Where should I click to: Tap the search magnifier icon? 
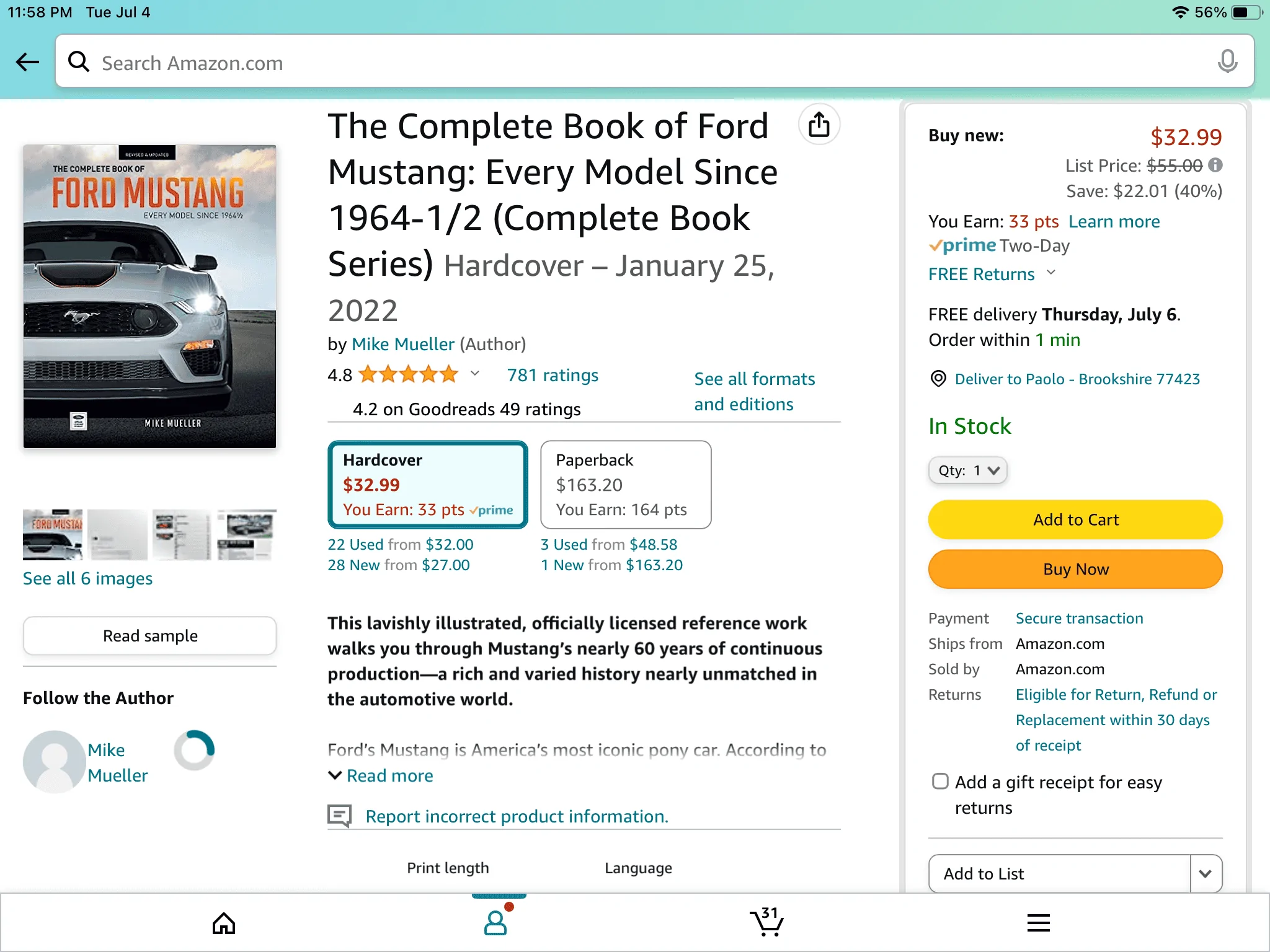(x=79, y=61)
